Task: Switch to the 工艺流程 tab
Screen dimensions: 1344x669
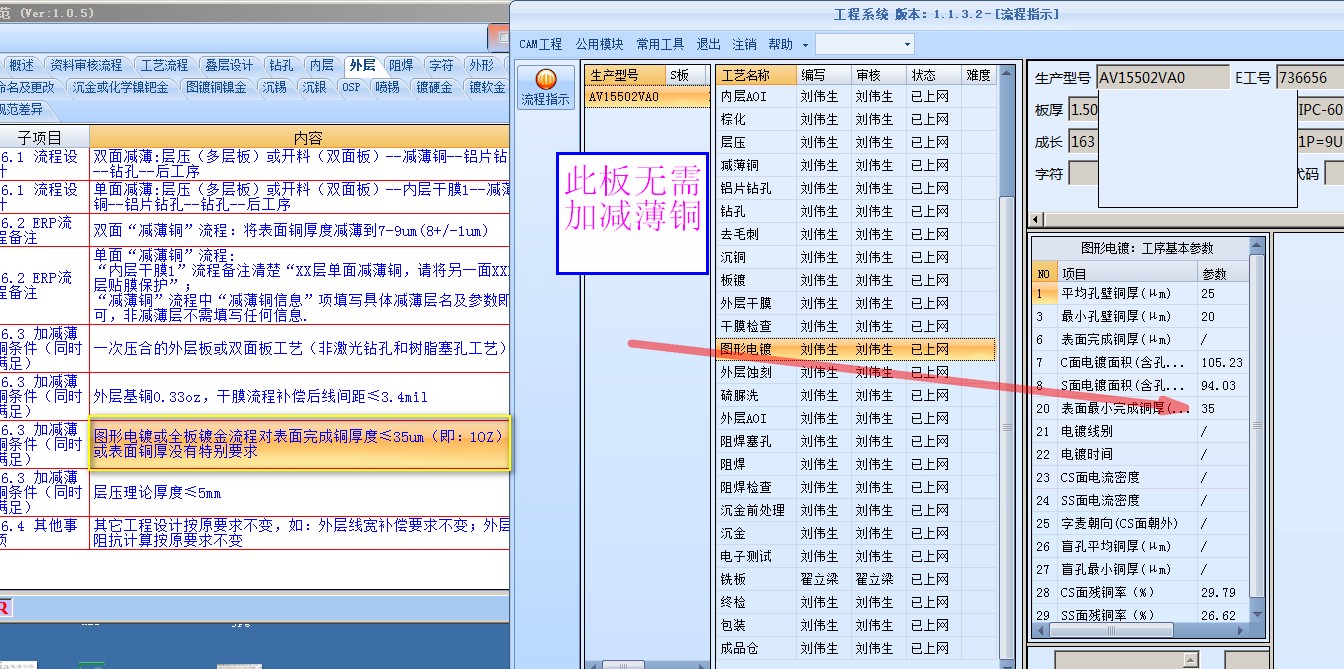Action: click(x=163, y=65)
